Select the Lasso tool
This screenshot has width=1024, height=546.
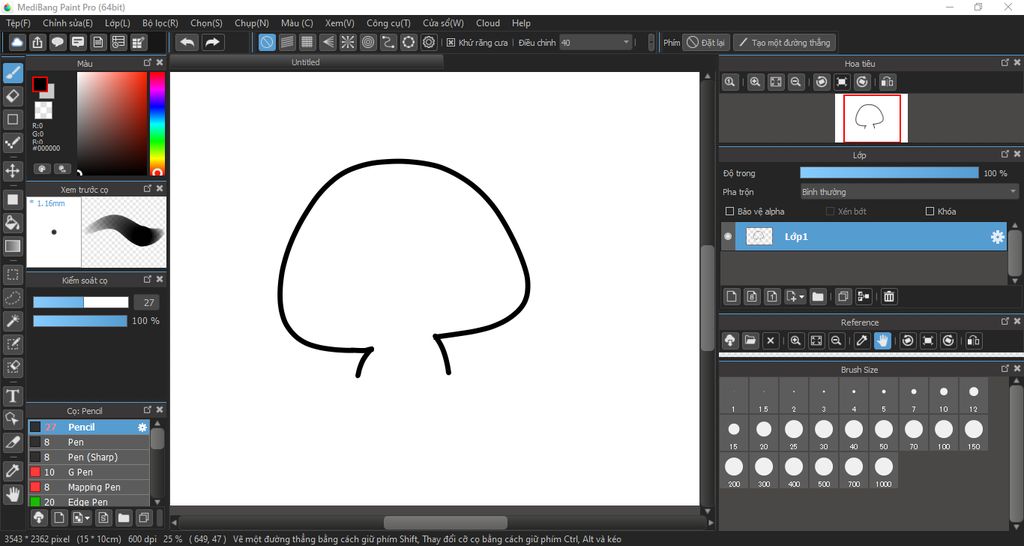[x=12, y=298]
